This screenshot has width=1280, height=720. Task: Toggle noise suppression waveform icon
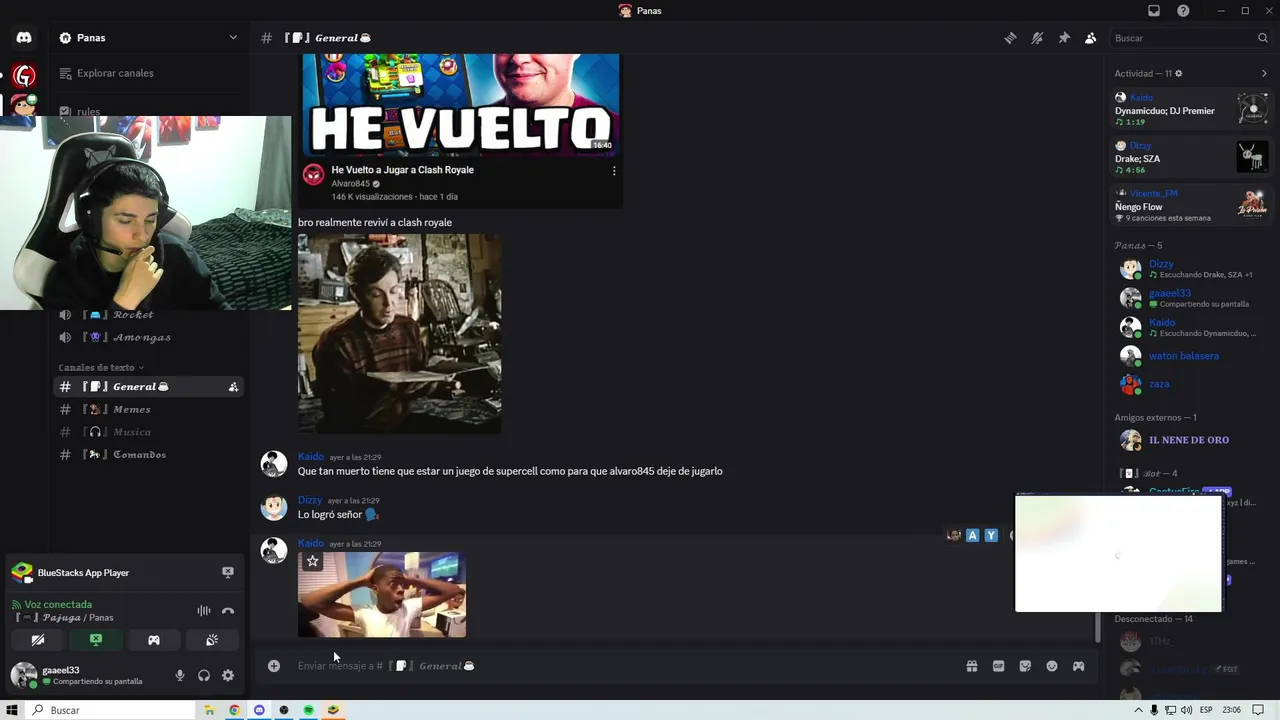point(204,610)
